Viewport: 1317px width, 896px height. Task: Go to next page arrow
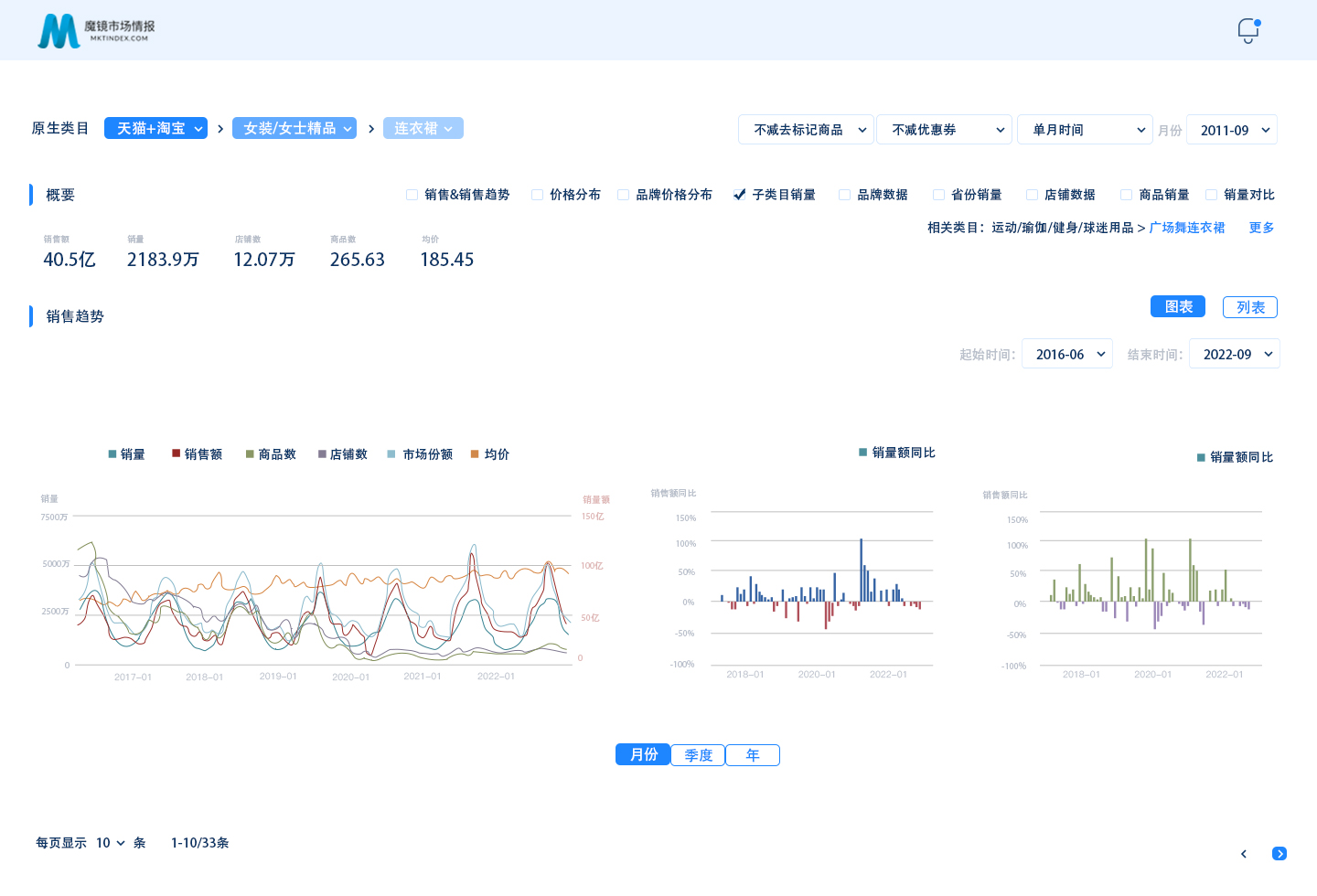click(1279, 854)
